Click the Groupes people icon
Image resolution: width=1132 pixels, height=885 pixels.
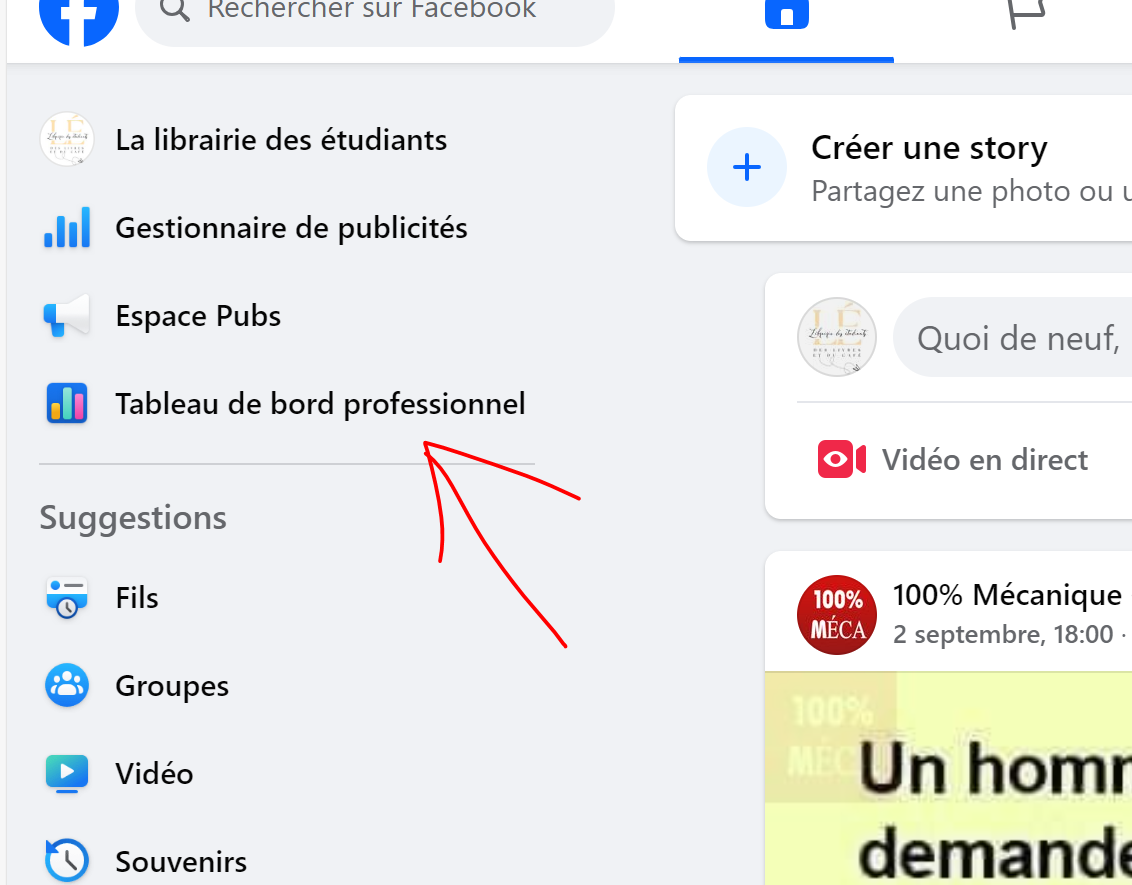(67, 685)
